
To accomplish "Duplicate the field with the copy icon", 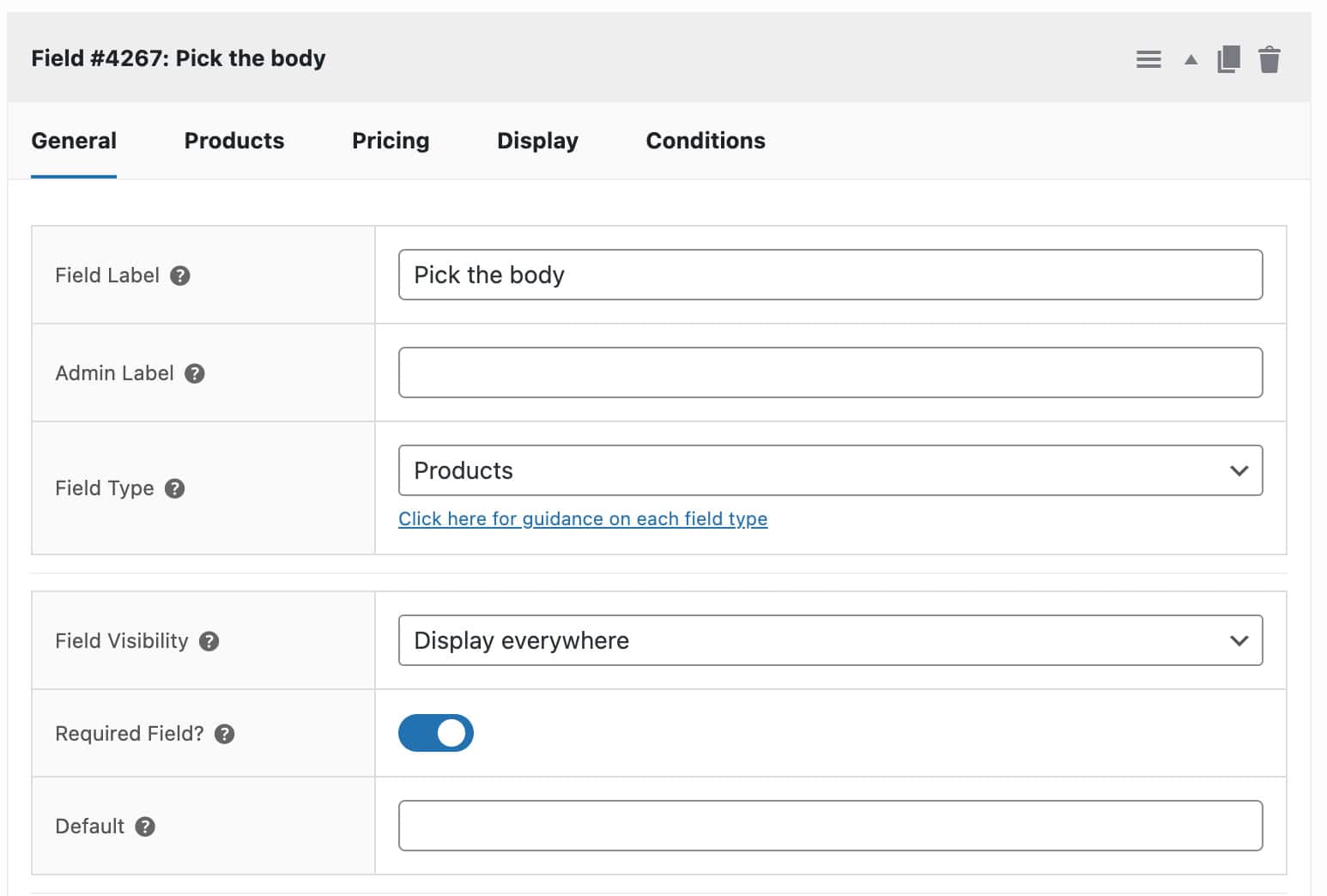I will click(x=1229, y=58).
